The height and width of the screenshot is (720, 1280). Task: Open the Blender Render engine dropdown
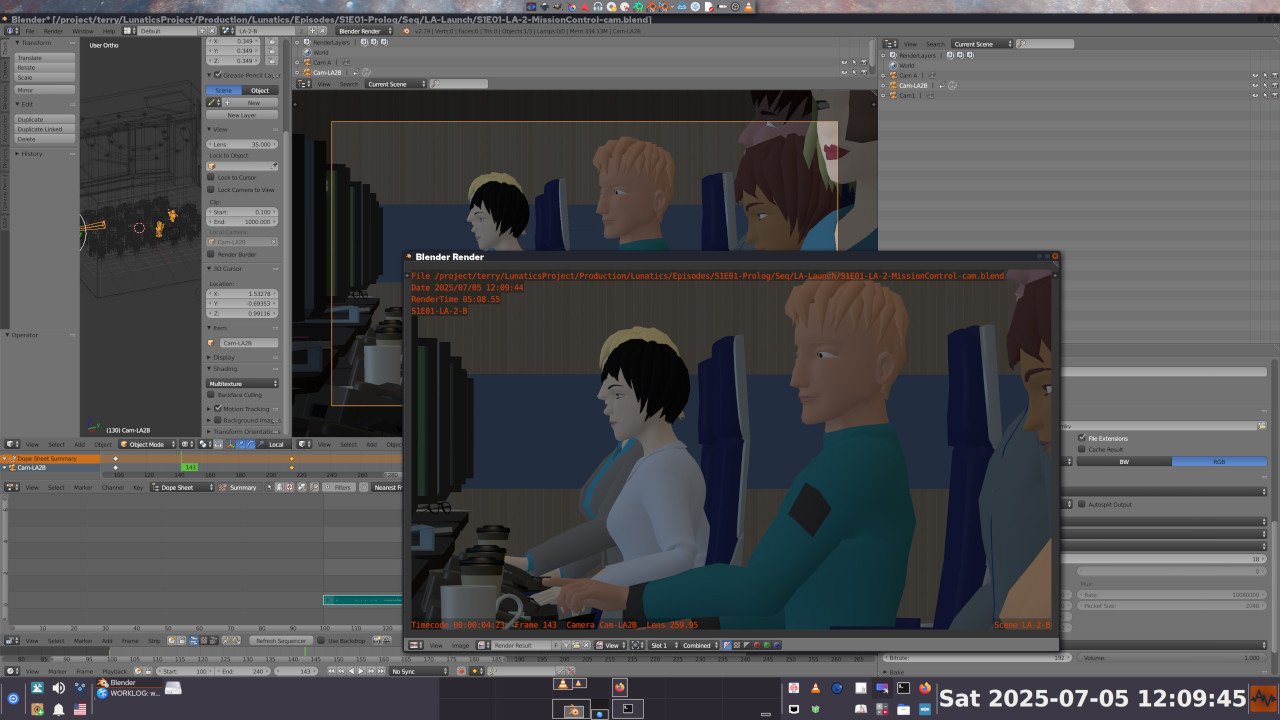(x=364, y=31)
